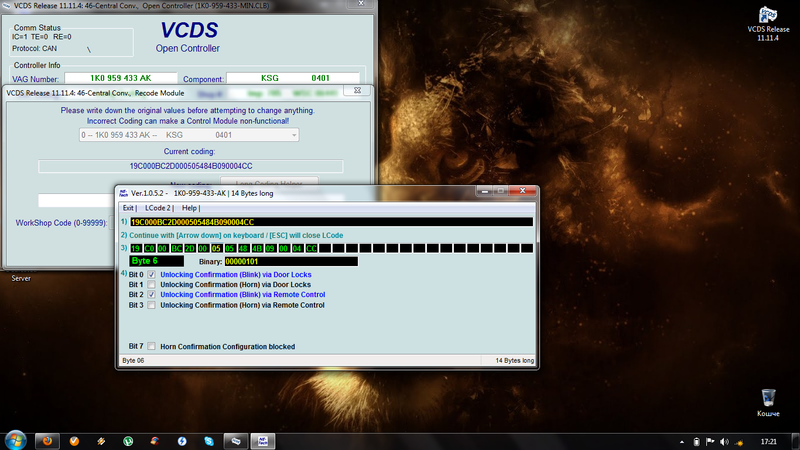
Task: Select the 00 byte cell between C0 and BC
Action: [162, 248]
